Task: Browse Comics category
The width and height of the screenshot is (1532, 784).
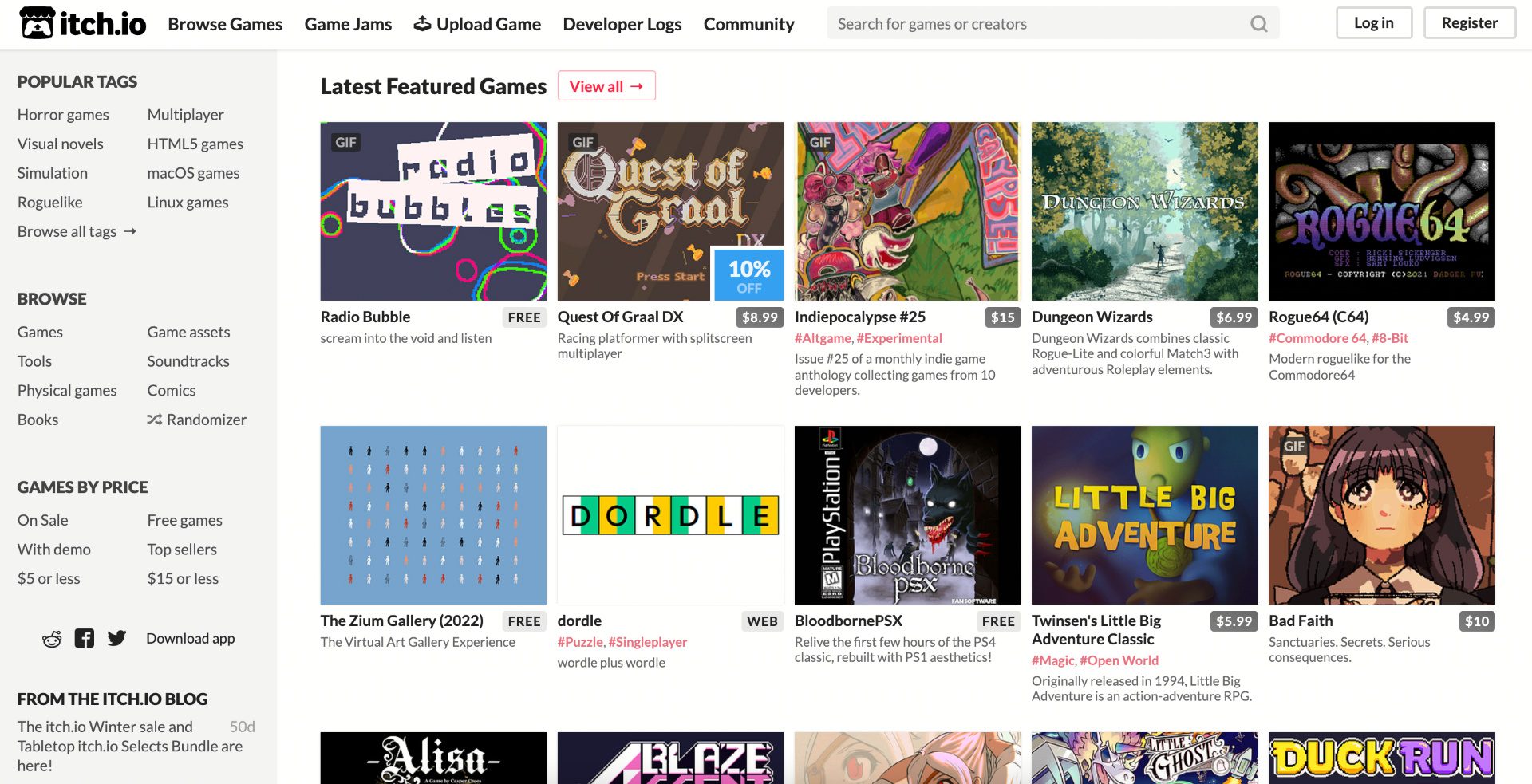Action: click(172, 391)
